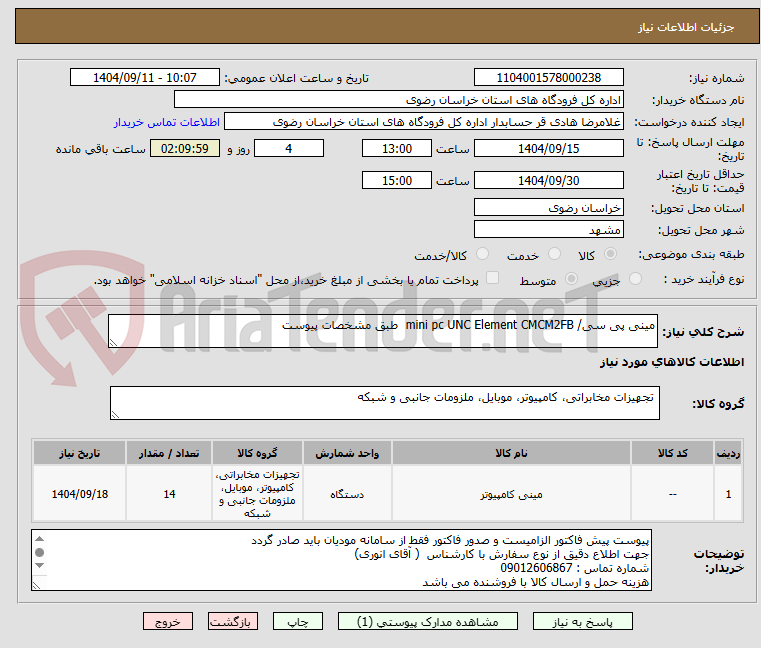Click the countdown timer 02:09:59

(185, 149)
